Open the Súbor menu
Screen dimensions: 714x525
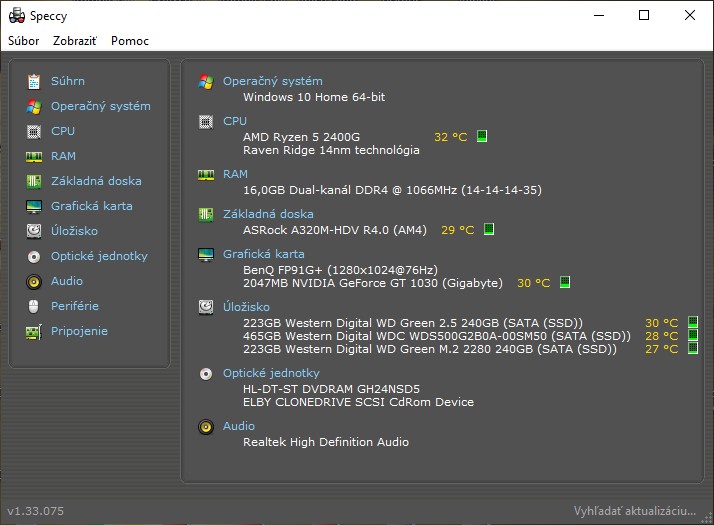pos(24,41)
